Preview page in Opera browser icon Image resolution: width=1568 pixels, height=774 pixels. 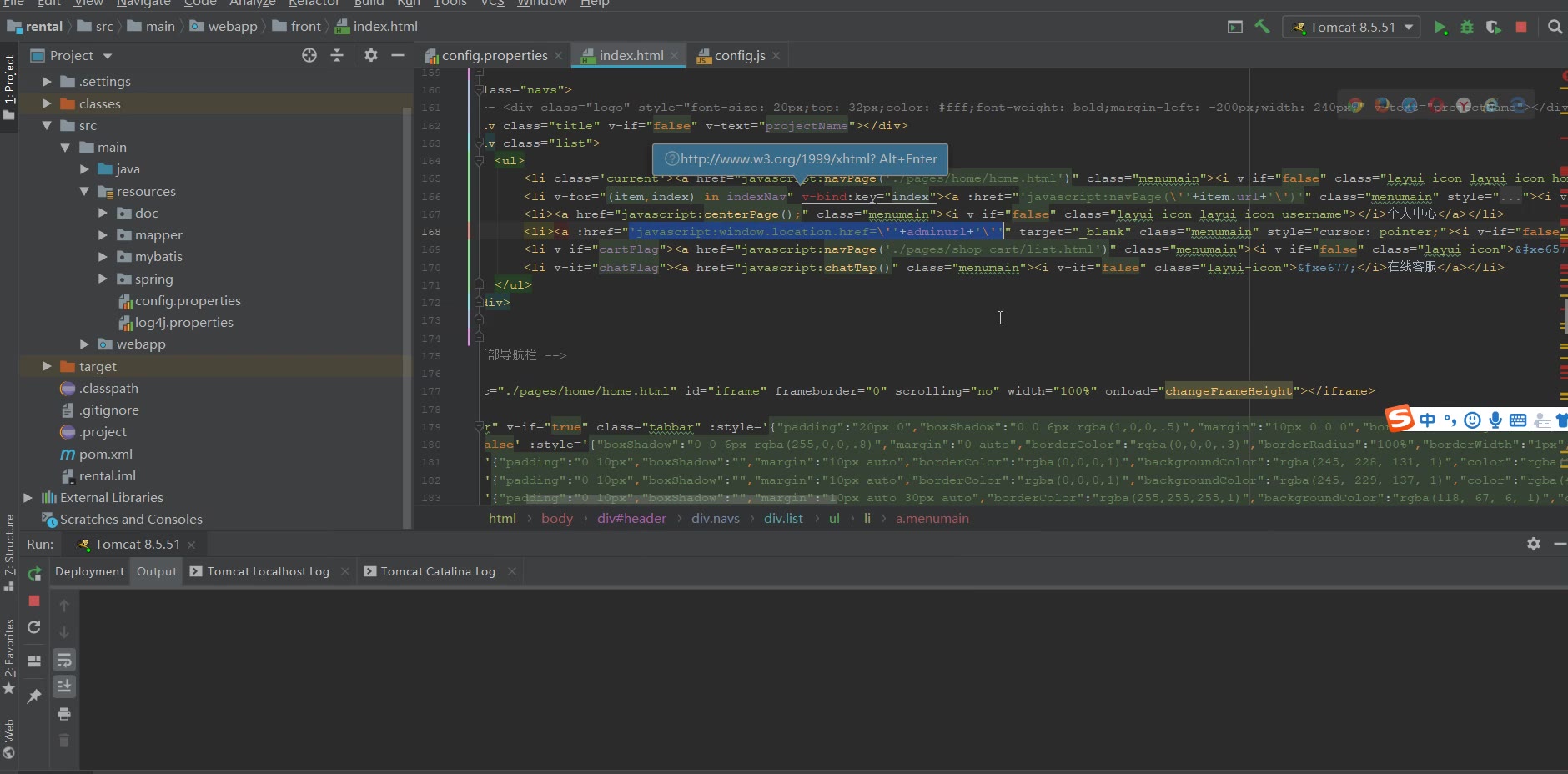1436,106
